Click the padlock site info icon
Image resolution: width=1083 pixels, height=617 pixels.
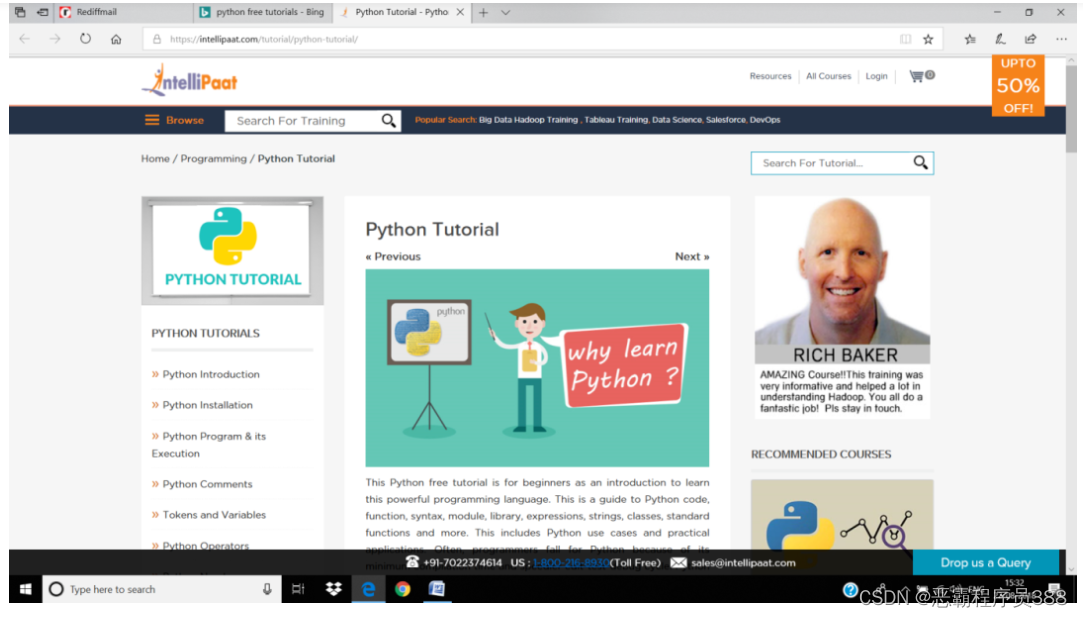157,39
